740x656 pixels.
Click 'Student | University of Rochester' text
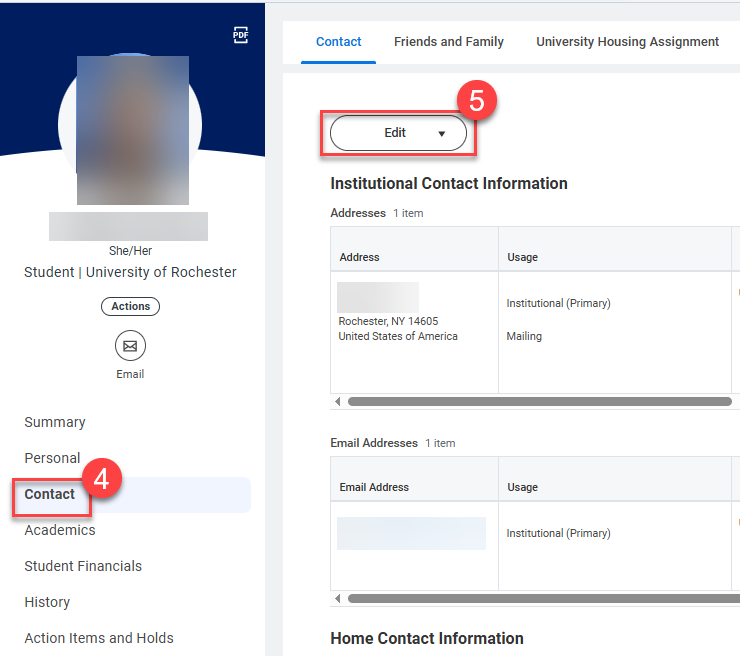[130, 272]
